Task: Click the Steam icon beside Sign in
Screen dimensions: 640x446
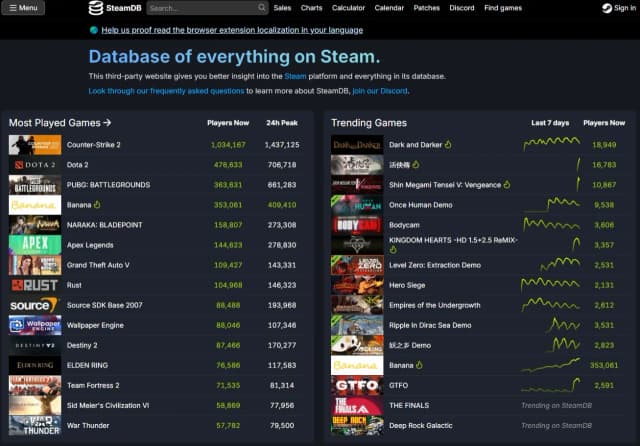Action: [606, 8]
